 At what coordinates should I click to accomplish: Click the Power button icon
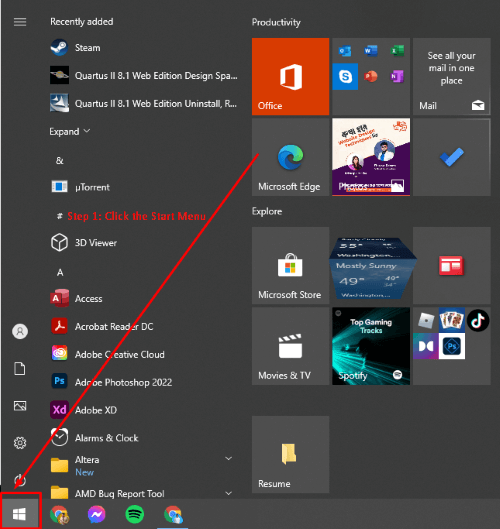20,480
